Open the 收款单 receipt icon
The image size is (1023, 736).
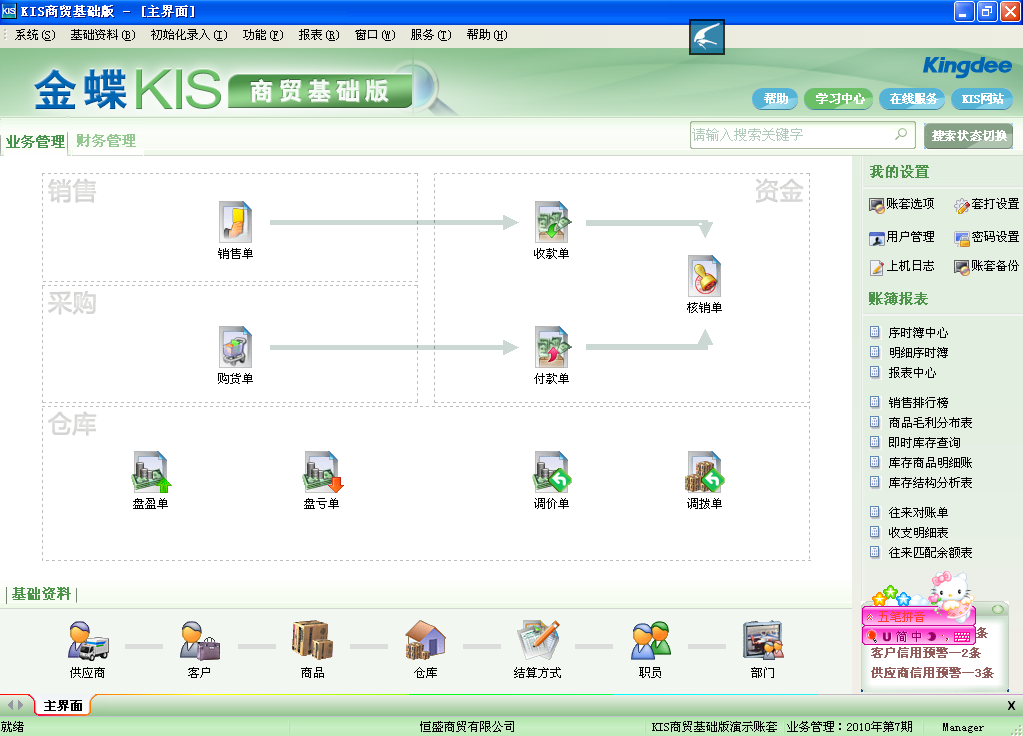coord(552,222)
